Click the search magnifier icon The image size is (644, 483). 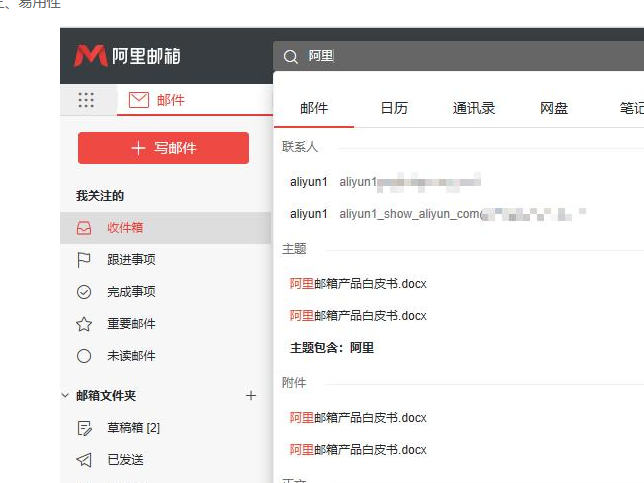point(291,57)
